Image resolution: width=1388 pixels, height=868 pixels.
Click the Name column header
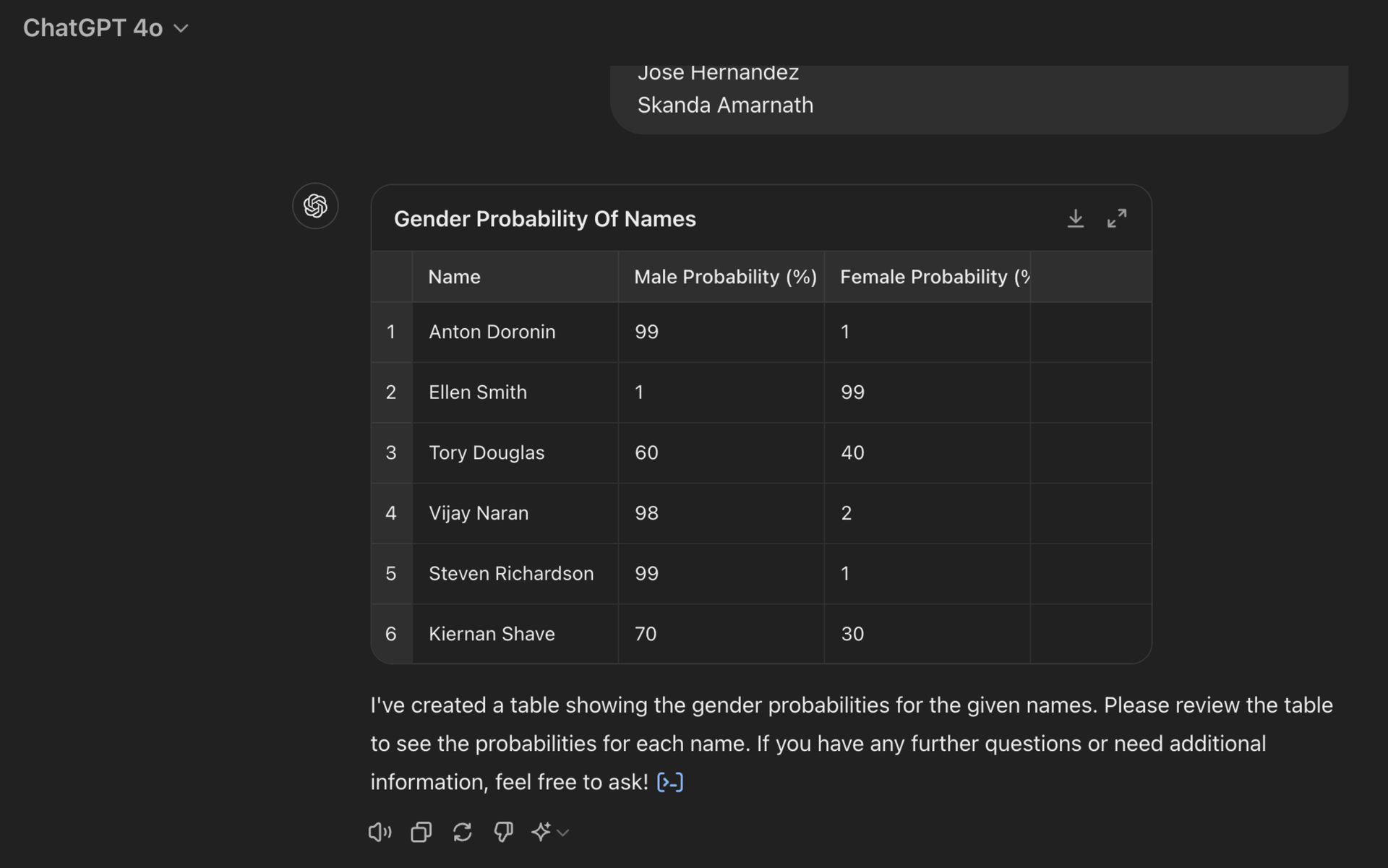coord(454,277)
